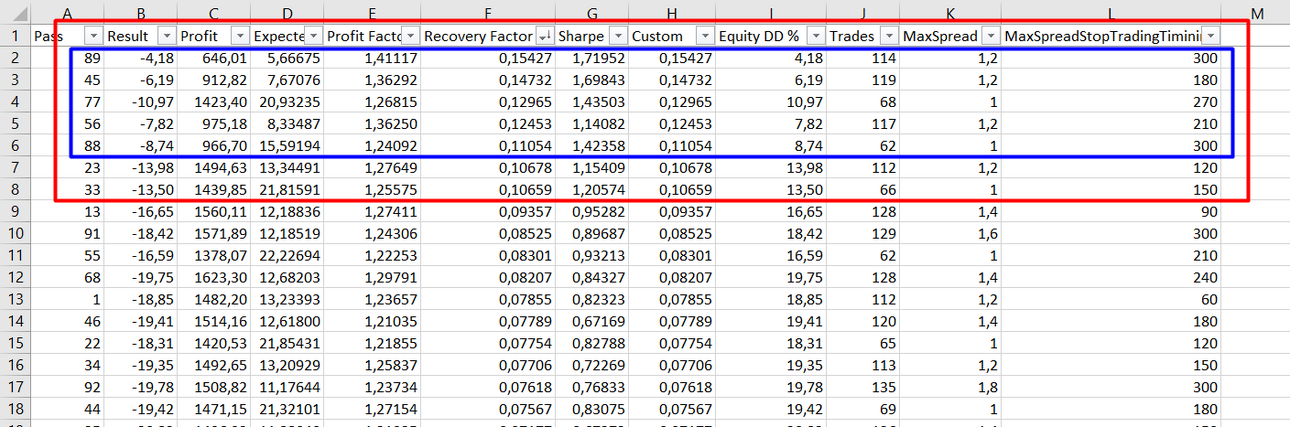Select row 12 header
This screenshot has height=427, width=1290.
coord(15,277)
